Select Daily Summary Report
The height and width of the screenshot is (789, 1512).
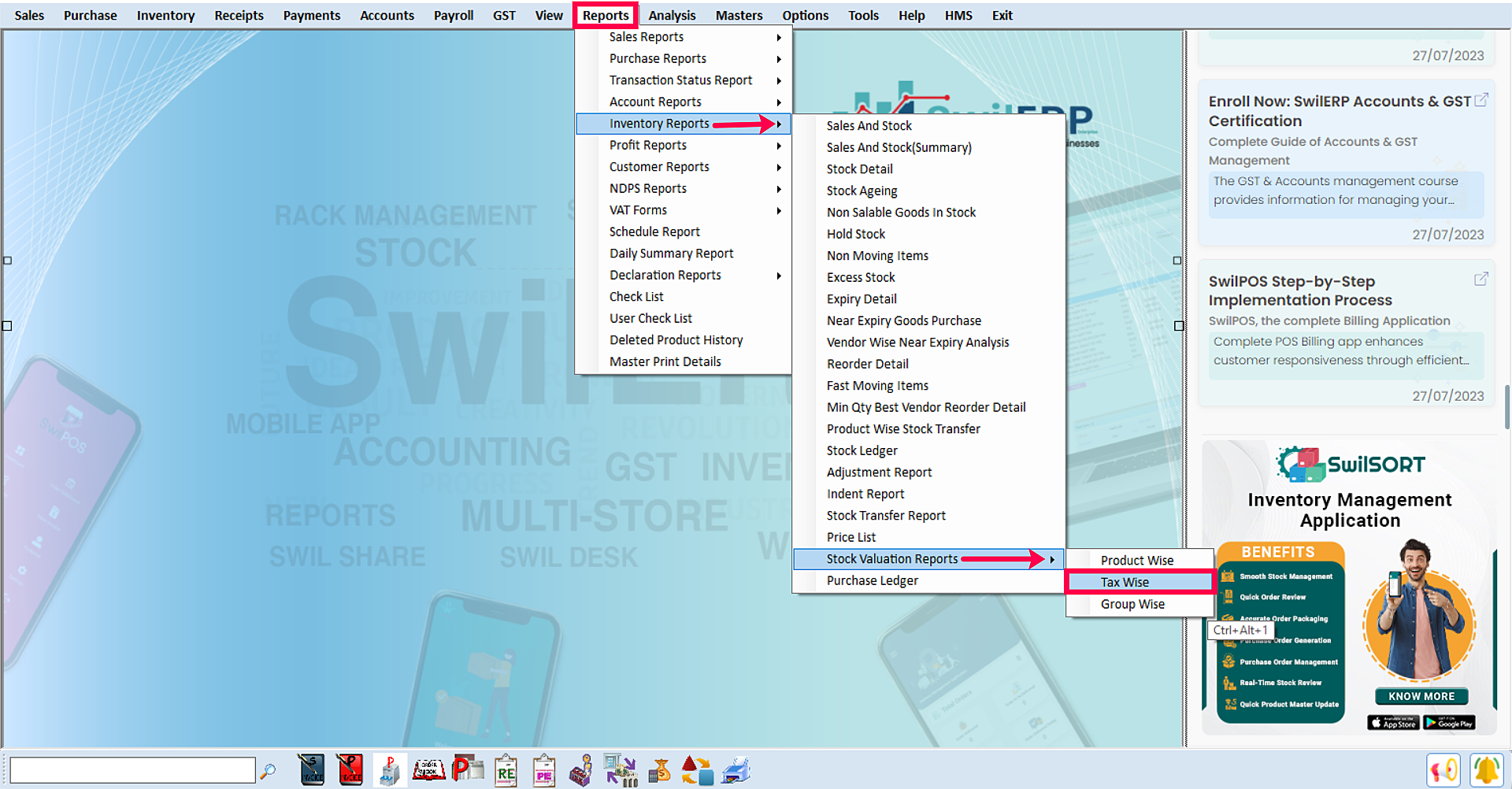[x=683, y=254]
